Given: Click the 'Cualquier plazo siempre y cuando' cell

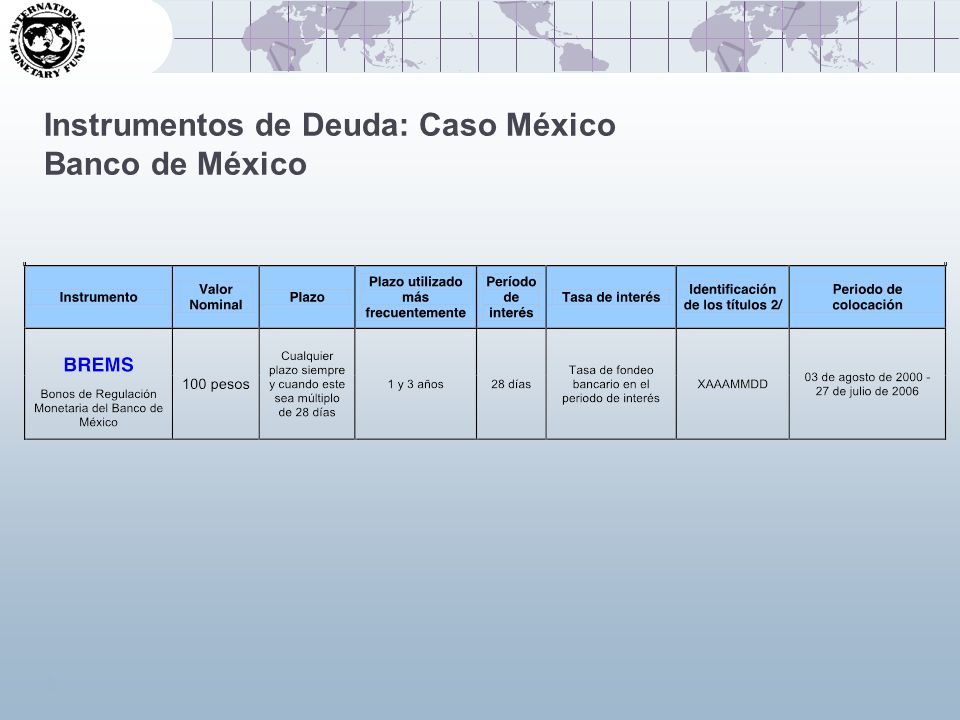Looking at the screenshot, I should coord(307,384).
